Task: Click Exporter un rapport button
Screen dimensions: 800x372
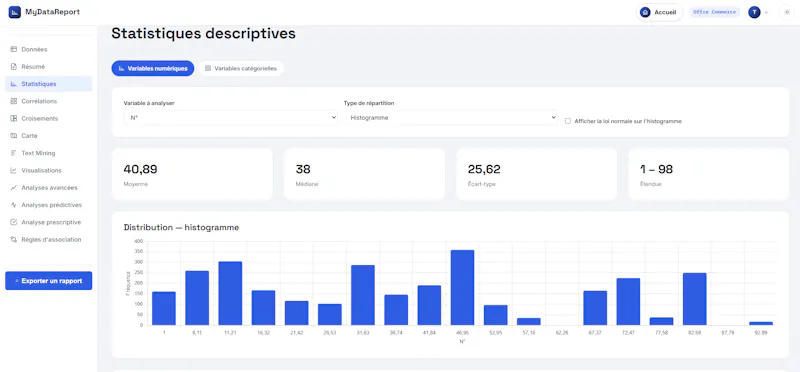Action: coord(49,281)
